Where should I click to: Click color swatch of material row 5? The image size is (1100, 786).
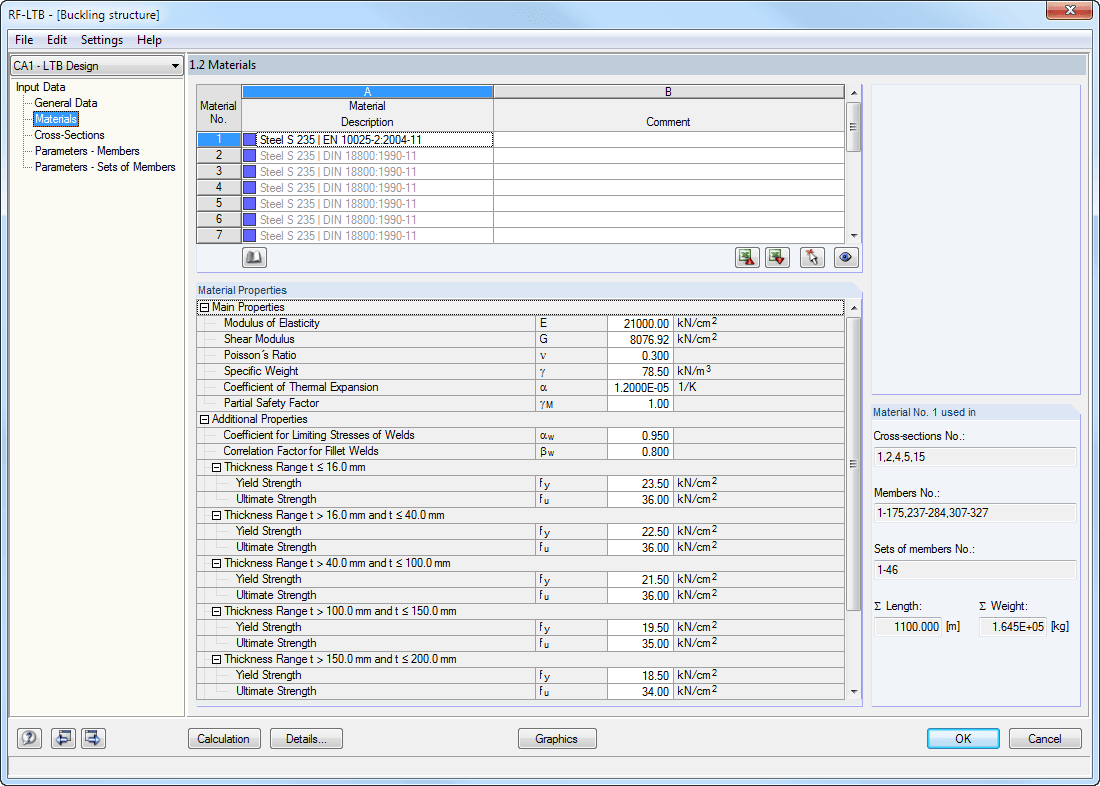point(250,204)
